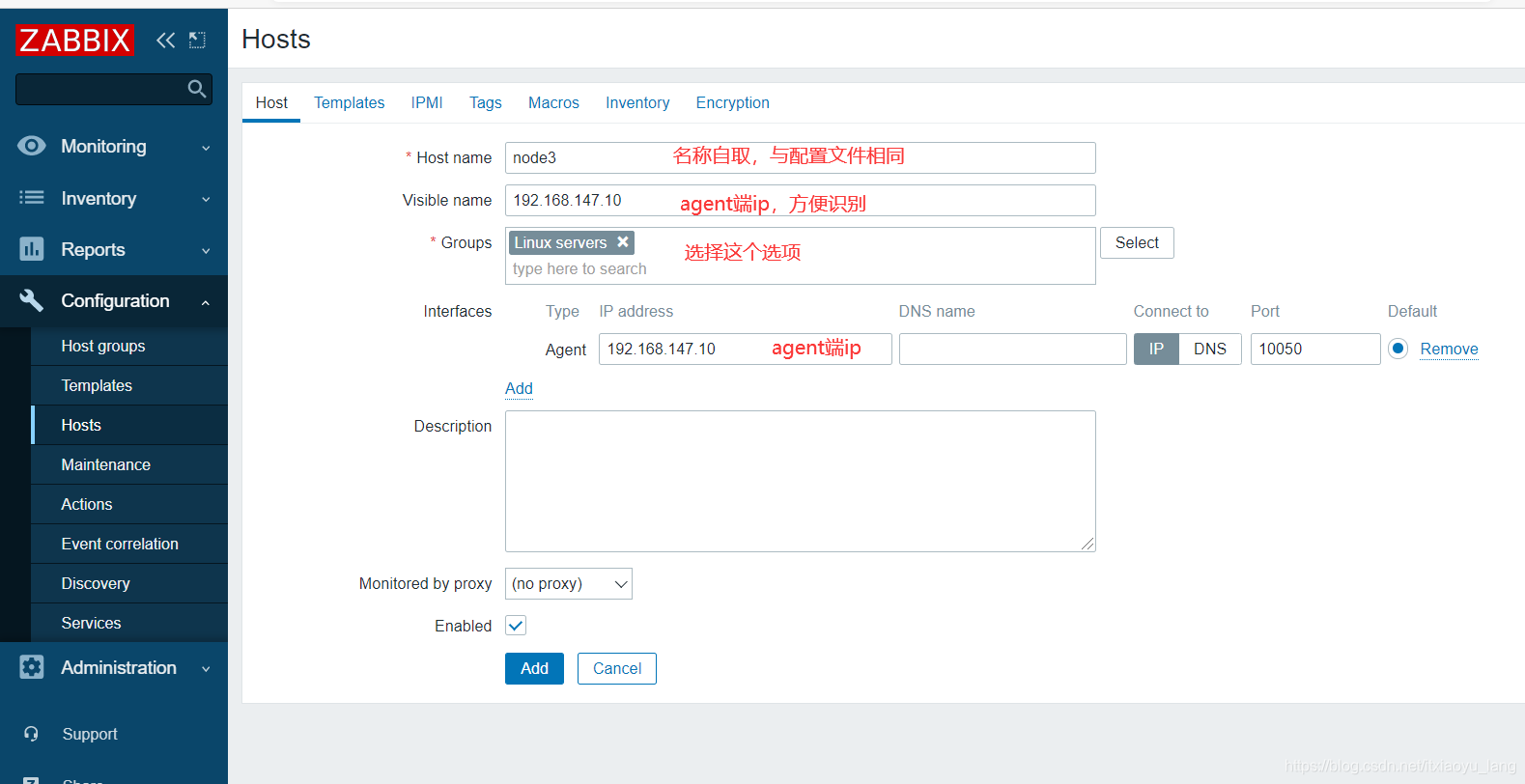1525x784 pixels.
Task: Switch to the Tags tab
Action: (x=486, y=102)
